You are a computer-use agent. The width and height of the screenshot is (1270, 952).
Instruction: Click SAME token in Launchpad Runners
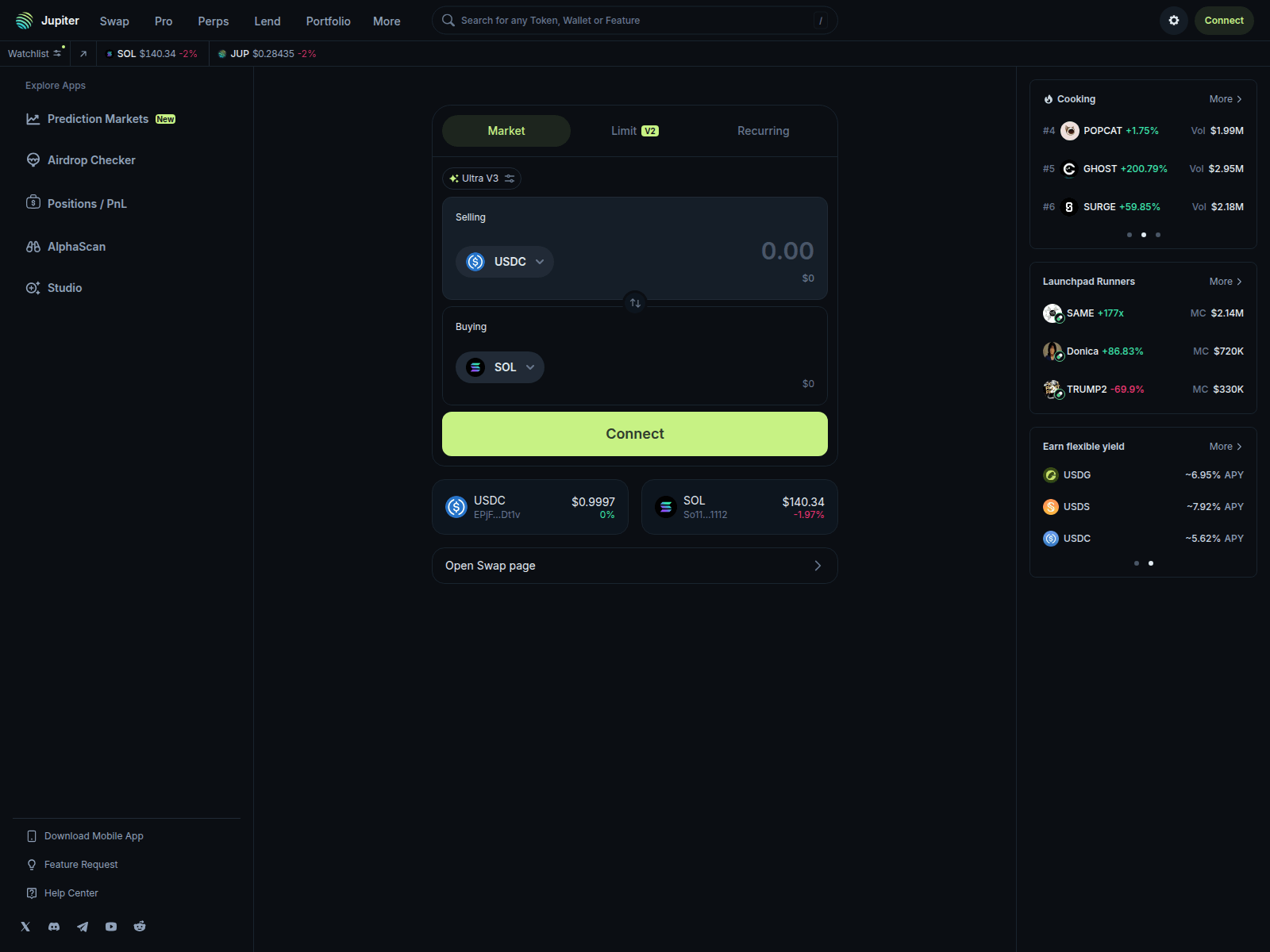click(1143, 313)
